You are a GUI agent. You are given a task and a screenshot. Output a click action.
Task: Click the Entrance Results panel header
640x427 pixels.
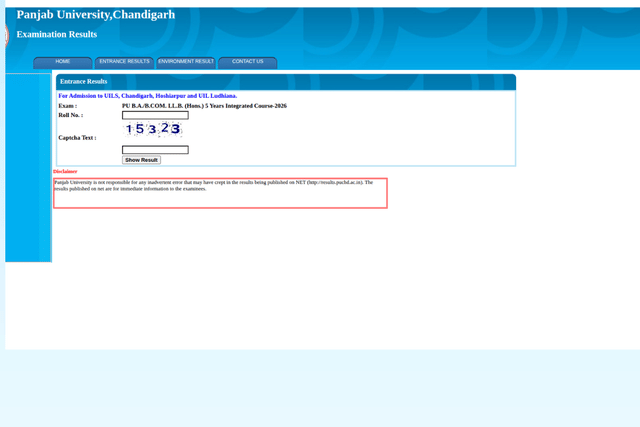click(286, 82)
